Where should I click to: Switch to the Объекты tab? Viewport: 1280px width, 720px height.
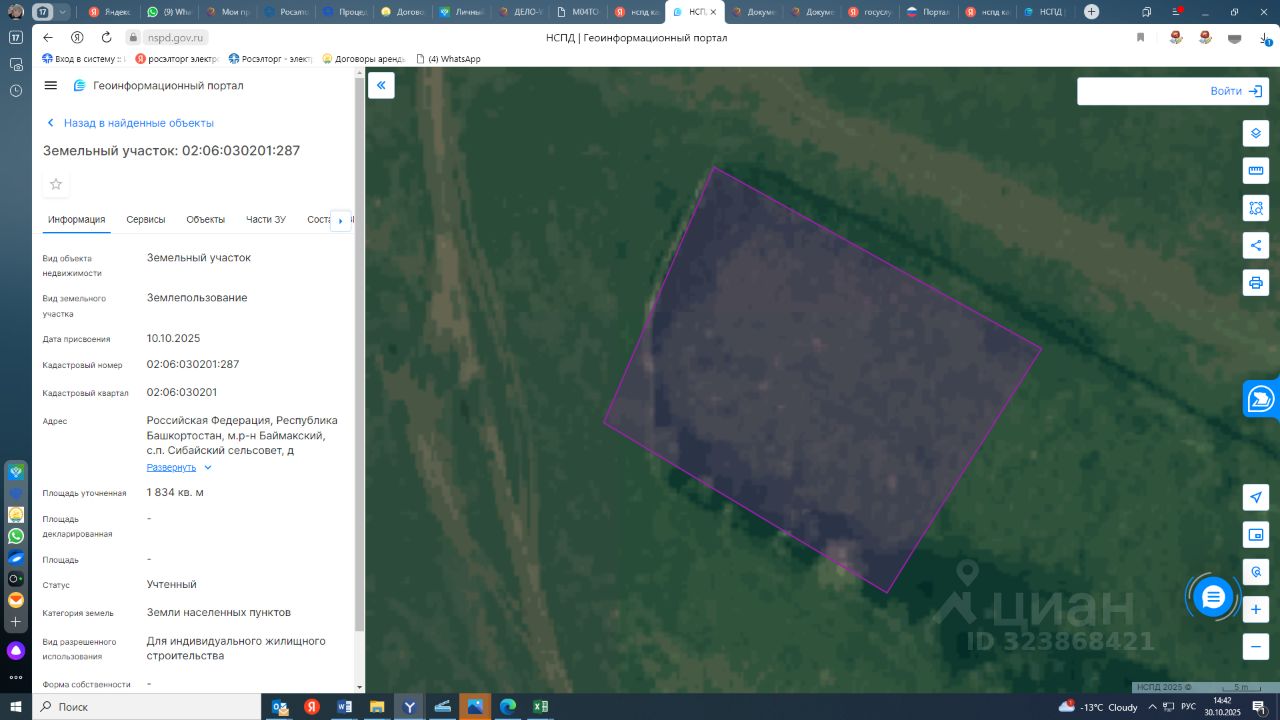205,220
